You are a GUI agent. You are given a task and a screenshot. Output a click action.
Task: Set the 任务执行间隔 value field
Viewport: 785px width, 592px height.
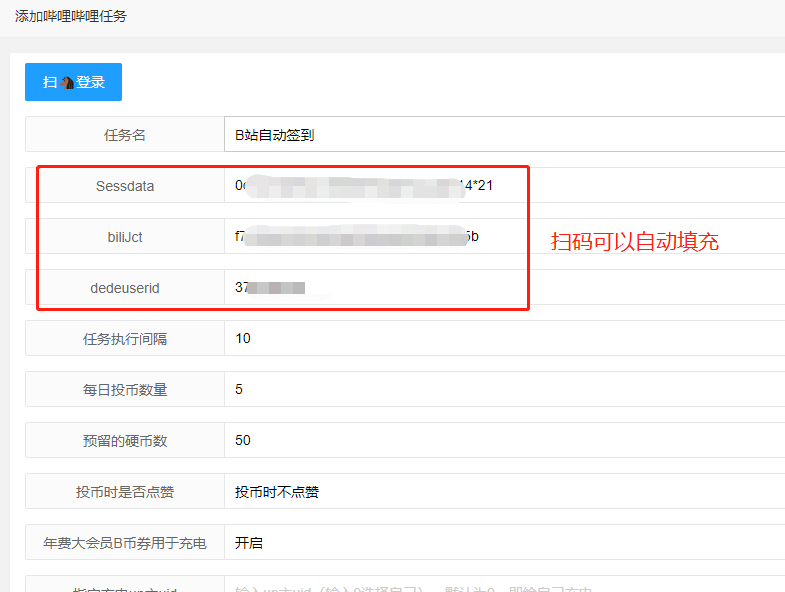click(x=505, y=339)
